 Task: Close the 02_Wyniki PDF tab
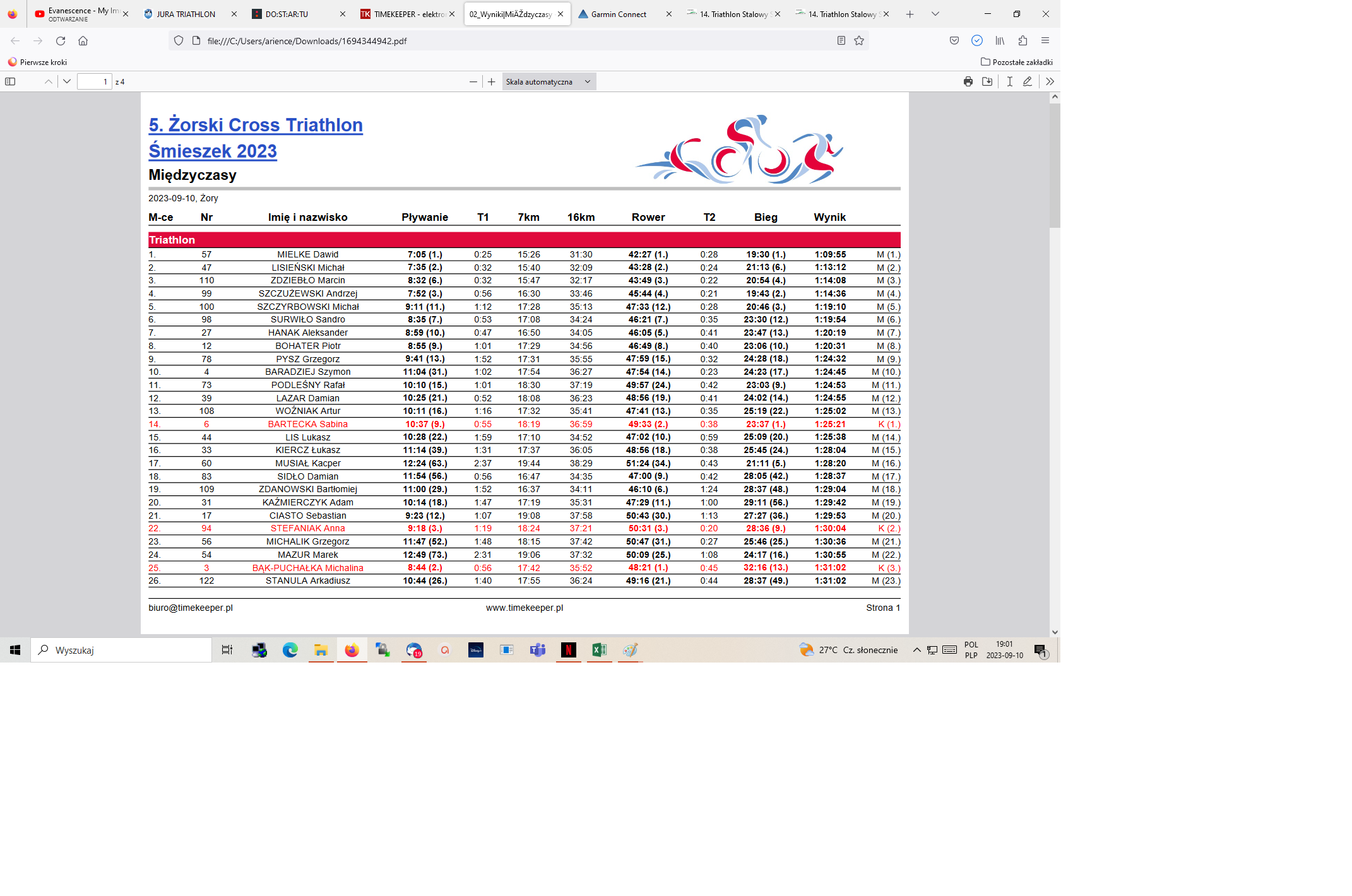pos(560,14)
